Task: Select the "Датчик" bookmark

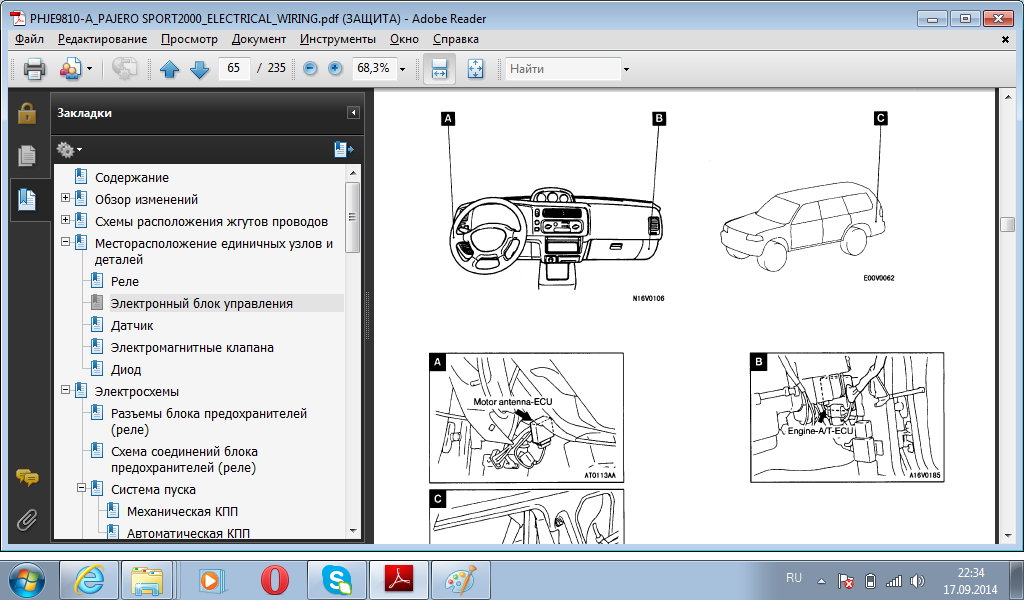Action: tap(132, 326)
